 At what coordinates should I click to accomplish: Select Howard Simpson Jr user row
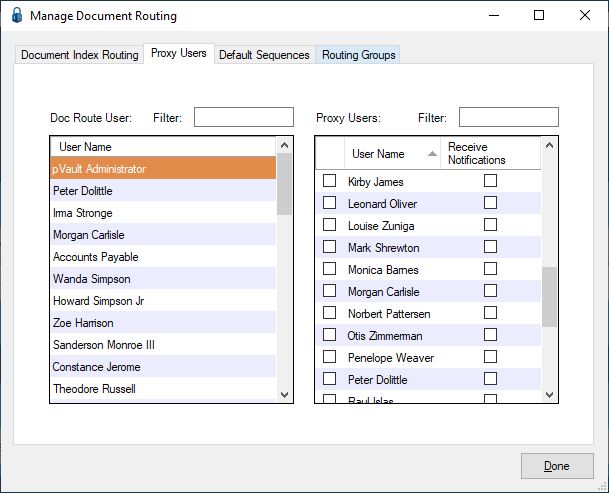pos(163,301)
